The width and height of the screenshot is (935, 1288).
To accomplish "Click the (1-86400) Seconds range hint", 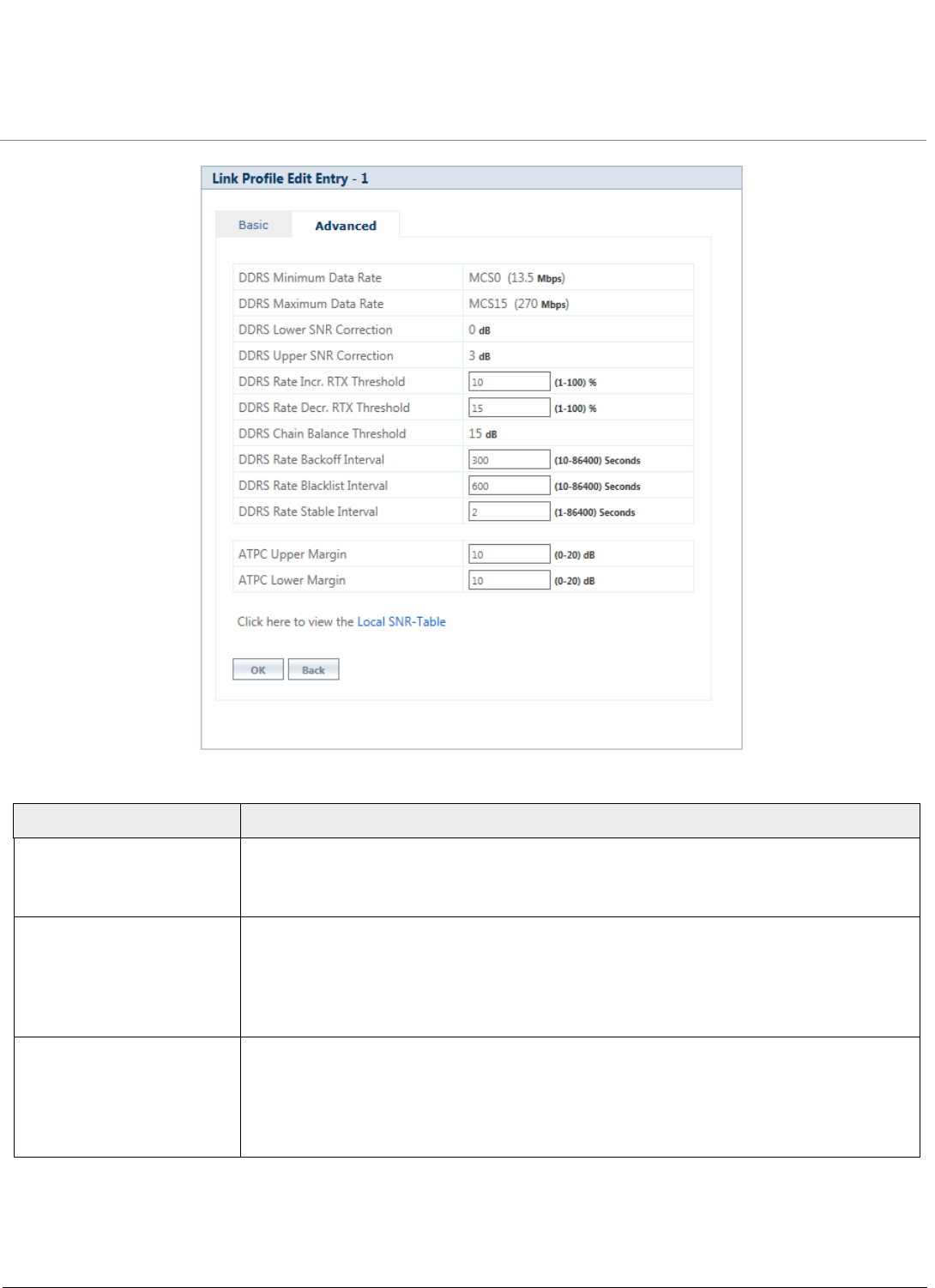I will pos(594,512).
